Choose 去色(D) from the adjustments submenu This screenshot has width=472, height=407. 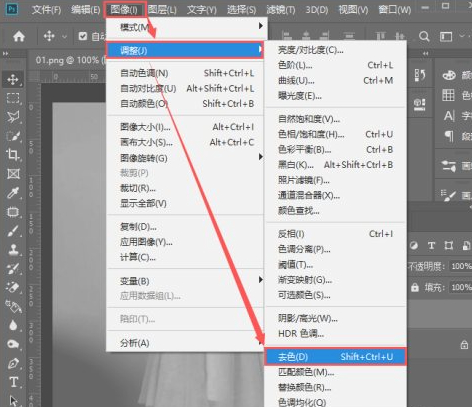pos(336,357)
